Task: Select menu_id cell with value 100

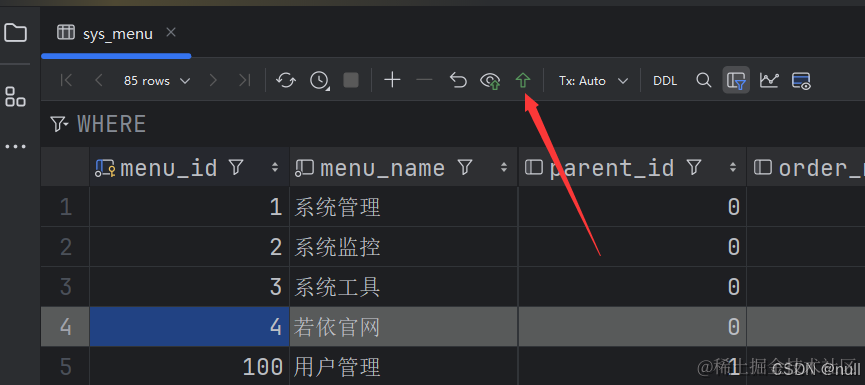Action: pyautogui.click(x=189, y=366)
